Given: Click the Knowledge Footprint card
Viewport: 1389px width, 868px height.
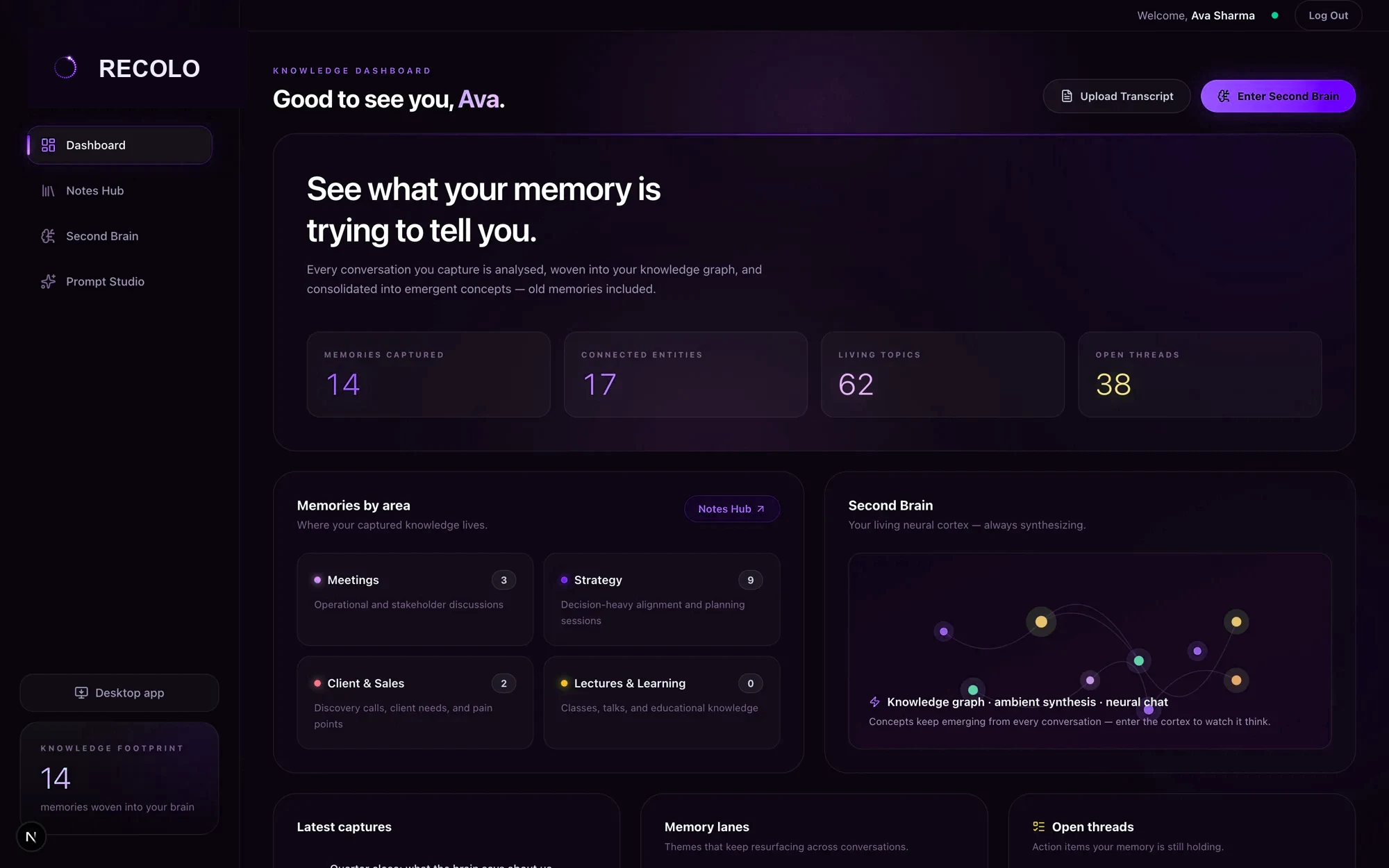Looking at the screenshot, I should click(x=119, y=778).
